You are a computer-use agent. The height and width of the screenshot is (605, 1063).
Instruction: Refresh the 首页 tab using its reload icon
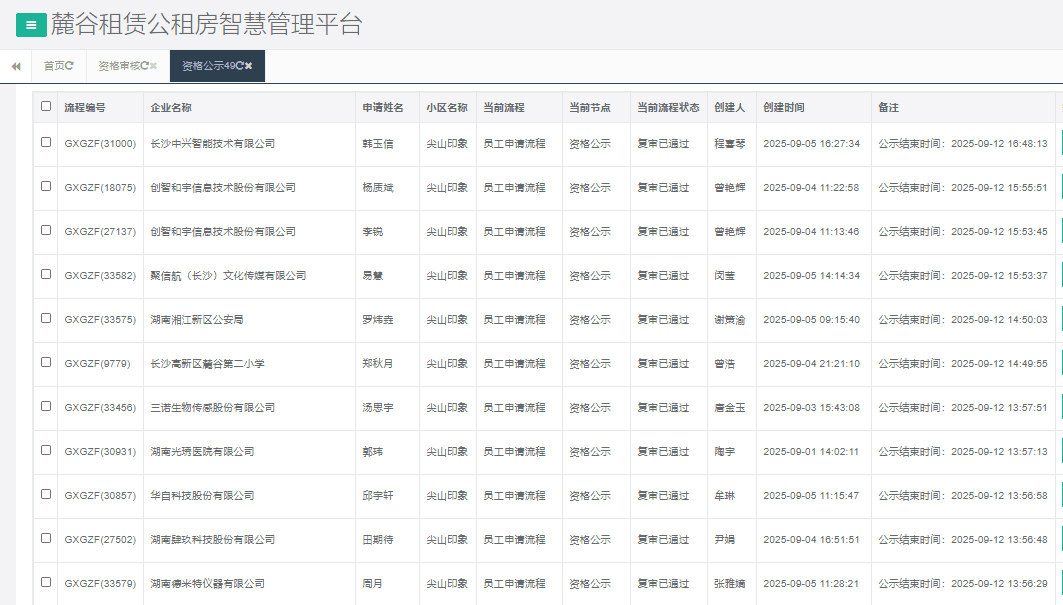pos(70,66)
